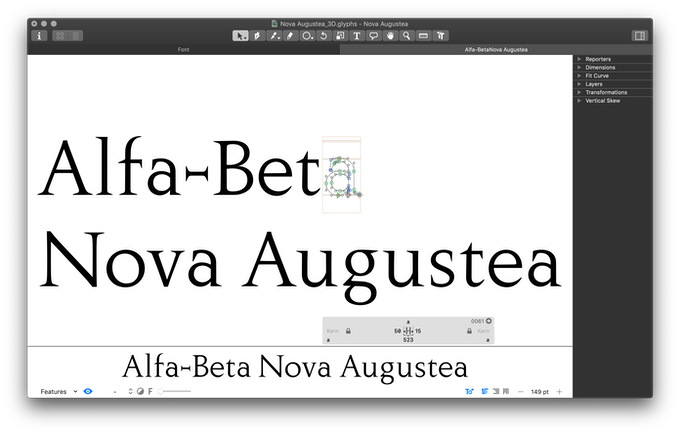Viewport: 680px width, 434px height.
Task: Click the letter N in Nova
Action: coord(72,259)
